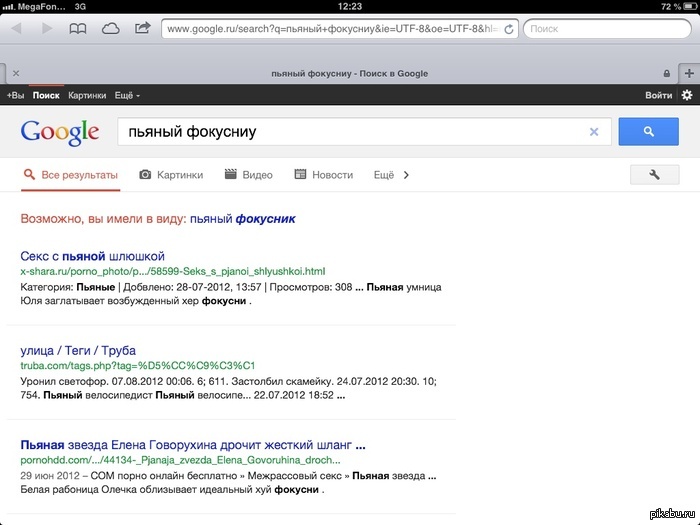
Task: Tap the Safari address bar URL field
Action: tap(330, 29)
